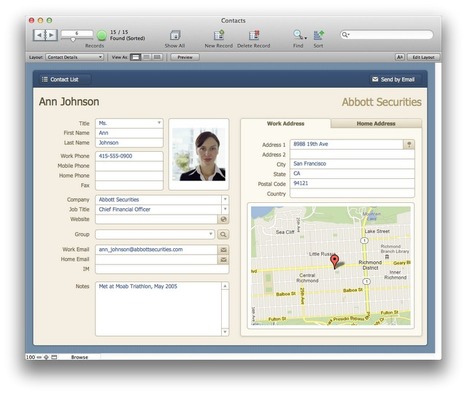Open website globe icon next to Website
The image size is (467, 395).
pyautogui.click(x=223, y=219)
